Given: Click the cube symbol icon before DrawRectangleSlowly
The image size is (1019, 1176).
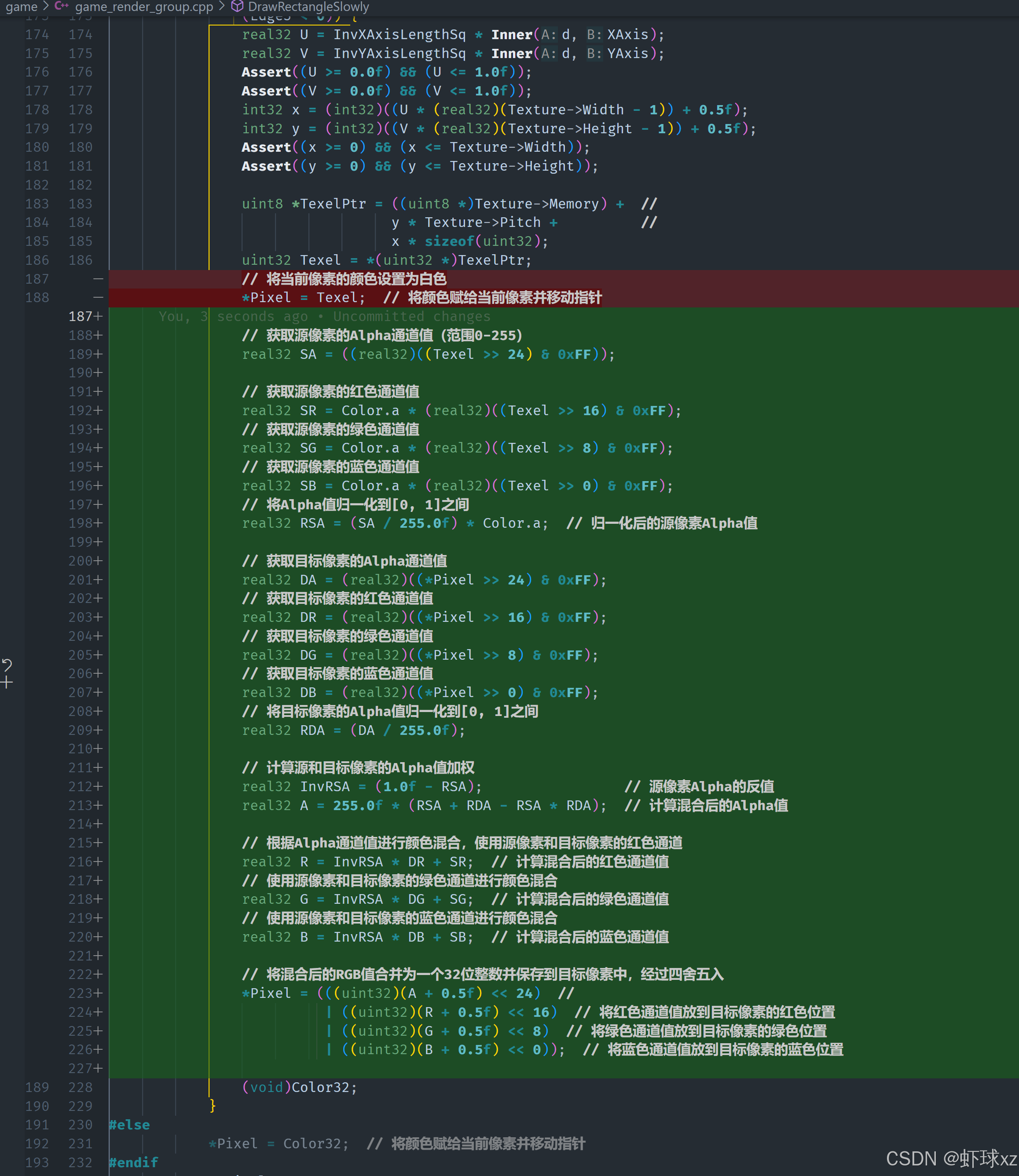Looking at the screenshot, I should coord(237,6).
